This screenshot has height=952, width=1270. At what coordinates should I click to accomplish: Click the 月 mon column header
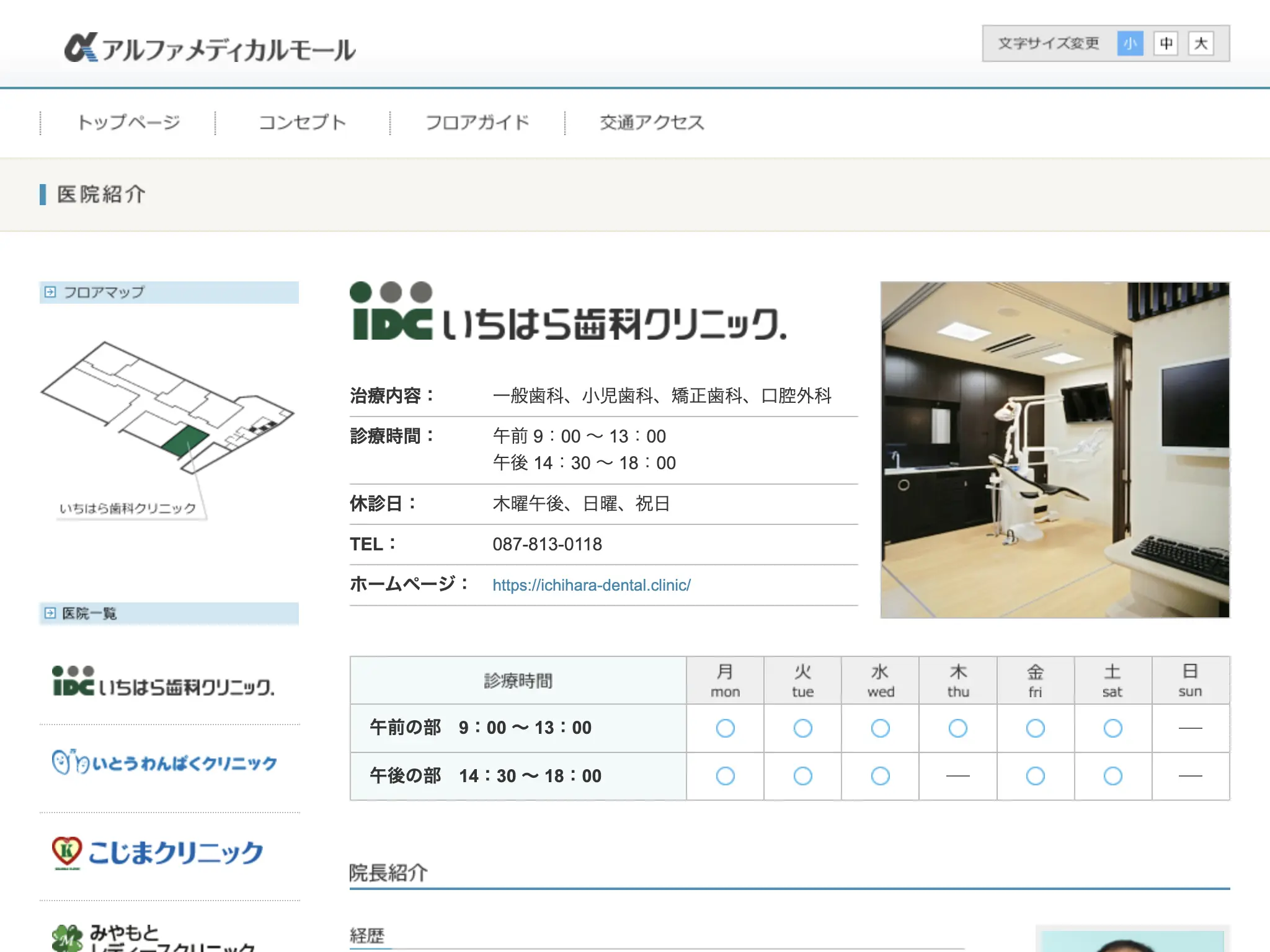point(725,681)
